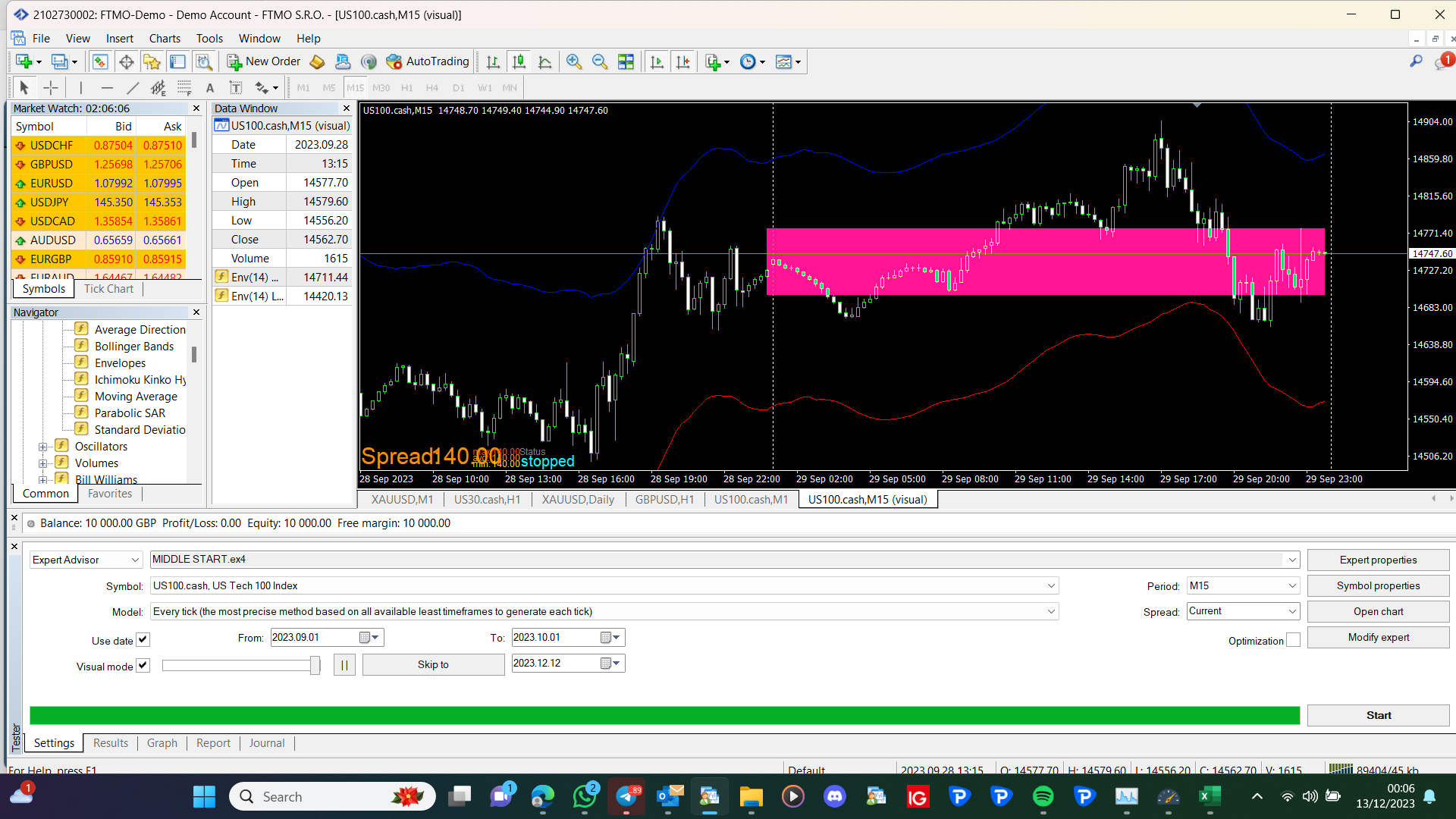
Task: Switch timeframe to M30
Action: coord(381,88)
